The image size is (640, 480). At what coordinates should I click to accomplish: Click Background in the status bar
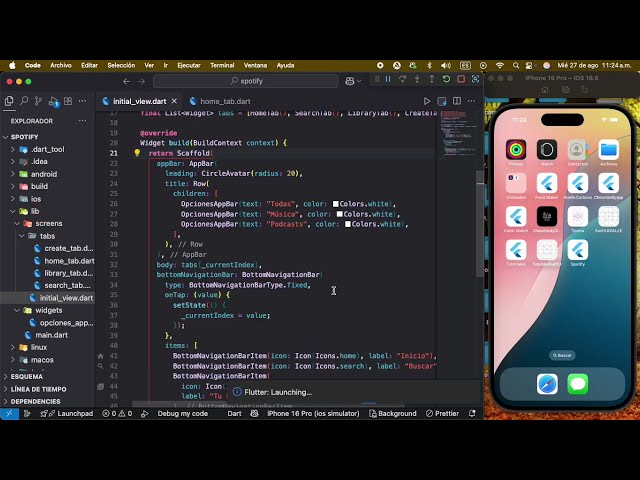coord(393,413)
